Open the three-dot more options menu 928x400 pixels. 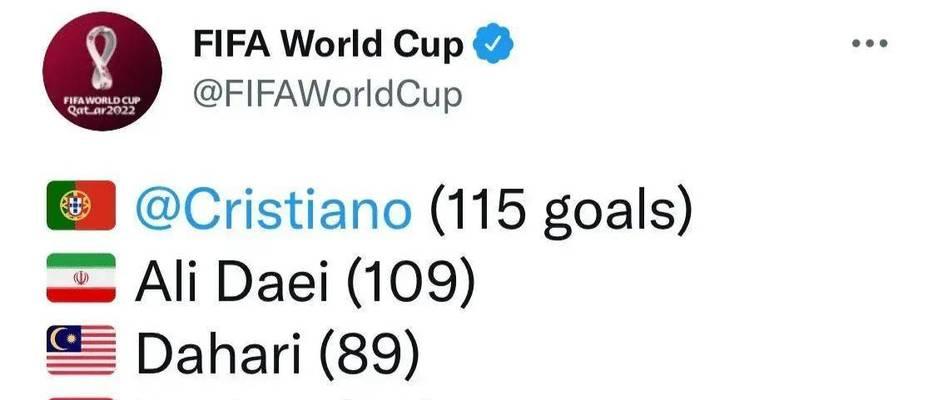[869, 43]
